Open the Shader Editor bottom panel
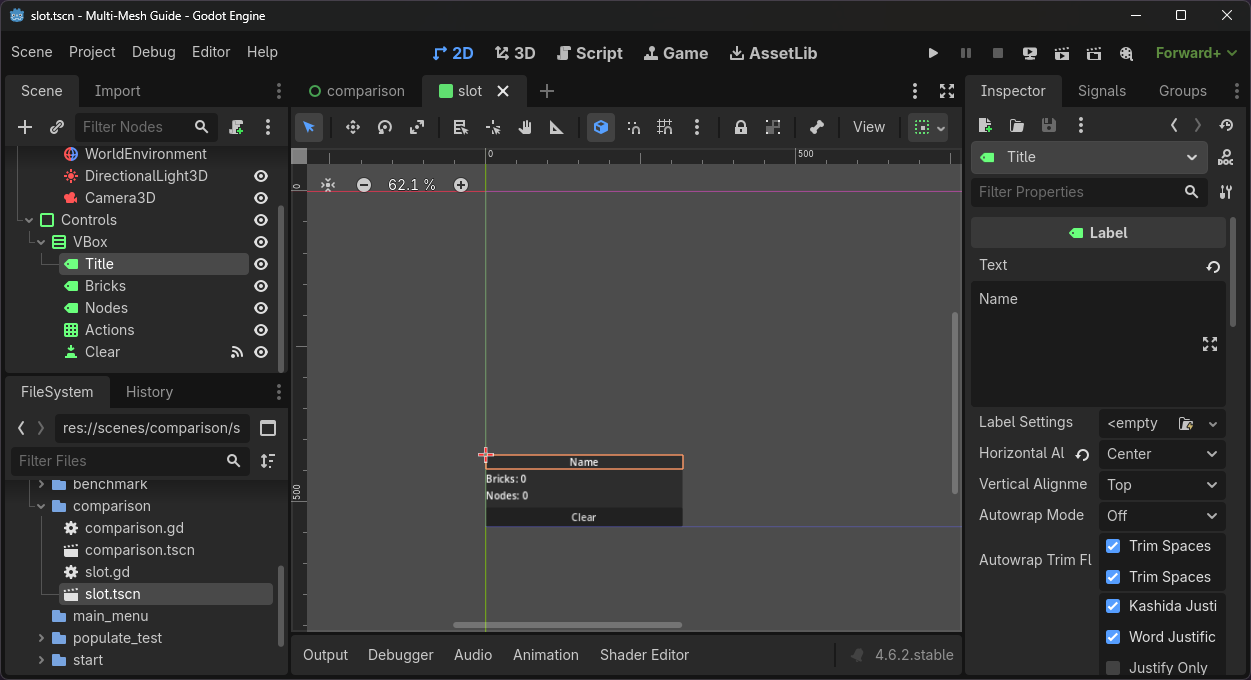1251x680 pixels. point(645,655)
